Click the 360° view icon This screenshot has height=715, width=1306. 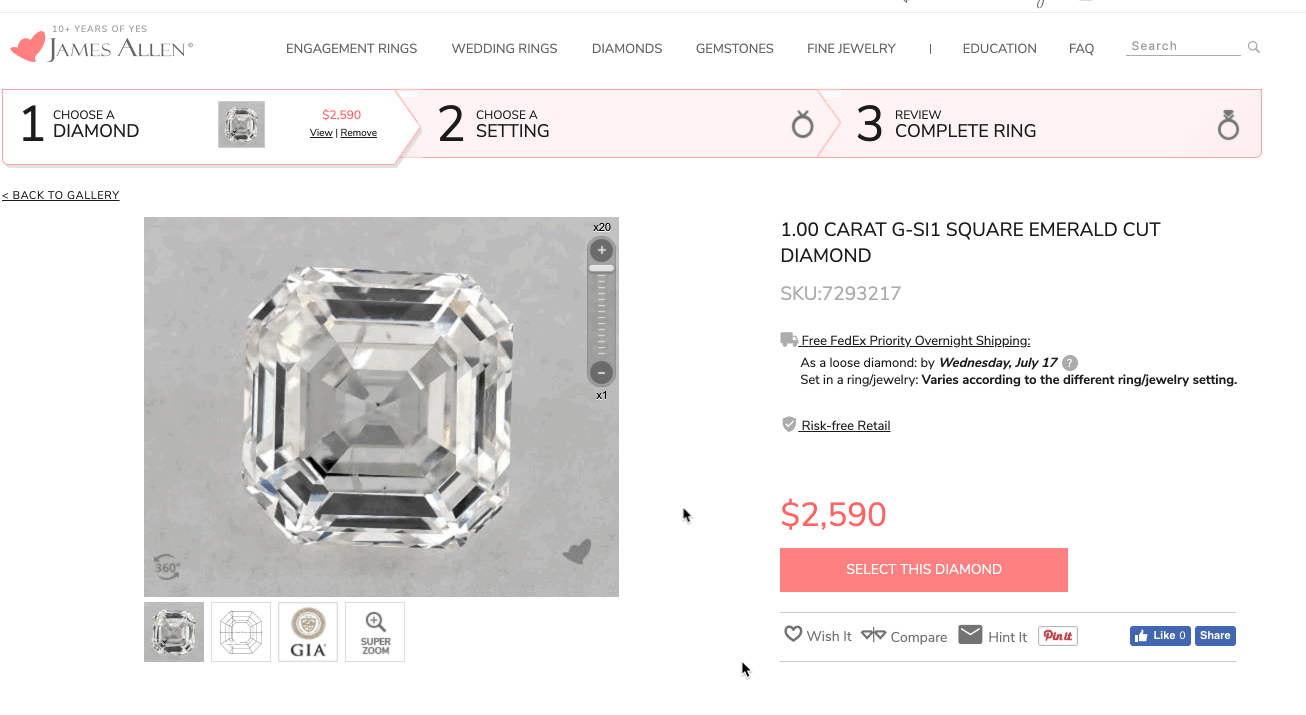tap(167, 567)
